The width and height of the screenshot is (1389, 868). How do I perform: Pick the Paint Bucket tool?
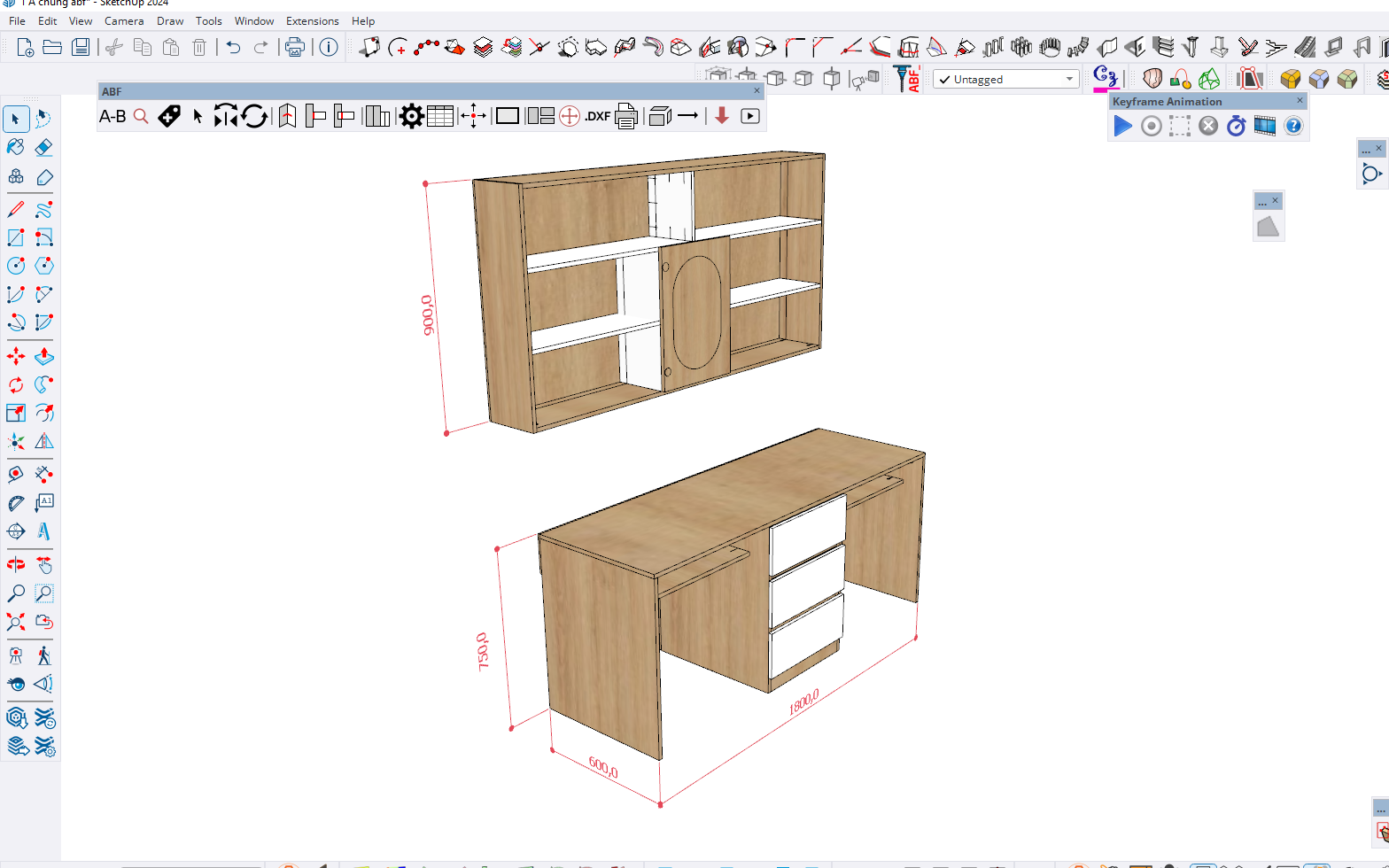(x=16, y=147)
